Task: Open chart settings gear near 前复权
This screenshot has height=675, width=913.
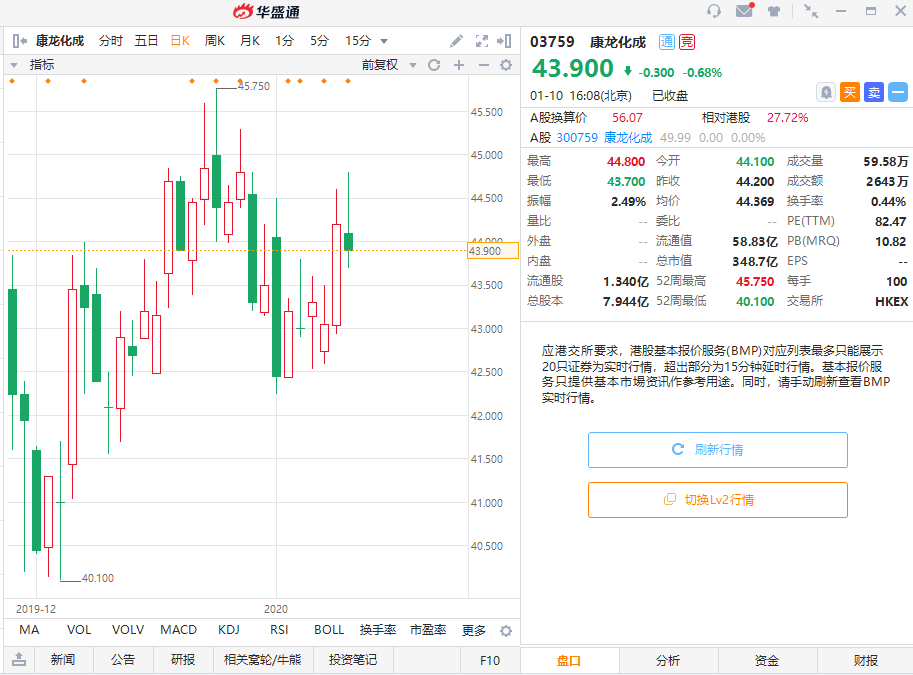Action: pos(506,65)
